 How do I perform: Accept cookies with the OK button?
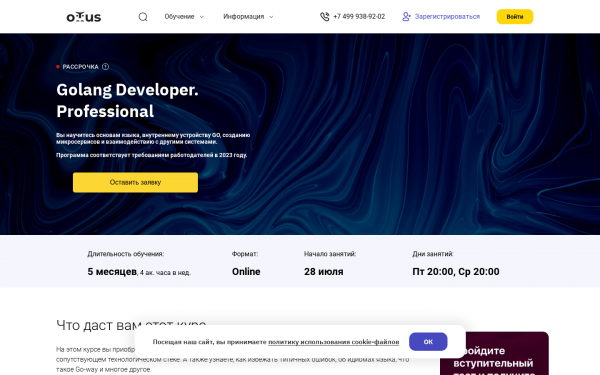[428, 342]
